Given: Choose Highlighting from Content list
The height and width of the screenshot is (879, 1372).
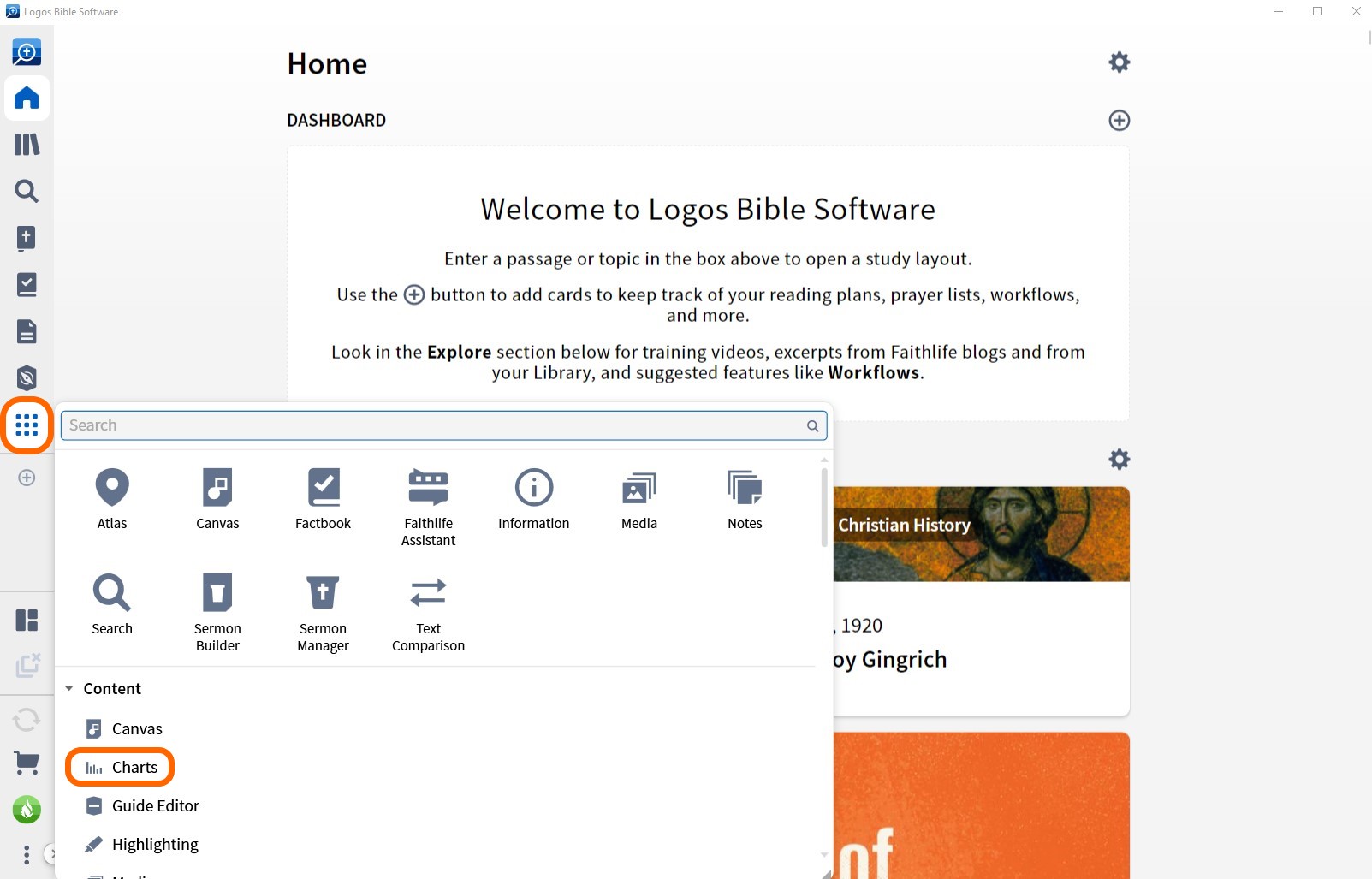Looking at the screenshot, I should [x=142, y=844].
